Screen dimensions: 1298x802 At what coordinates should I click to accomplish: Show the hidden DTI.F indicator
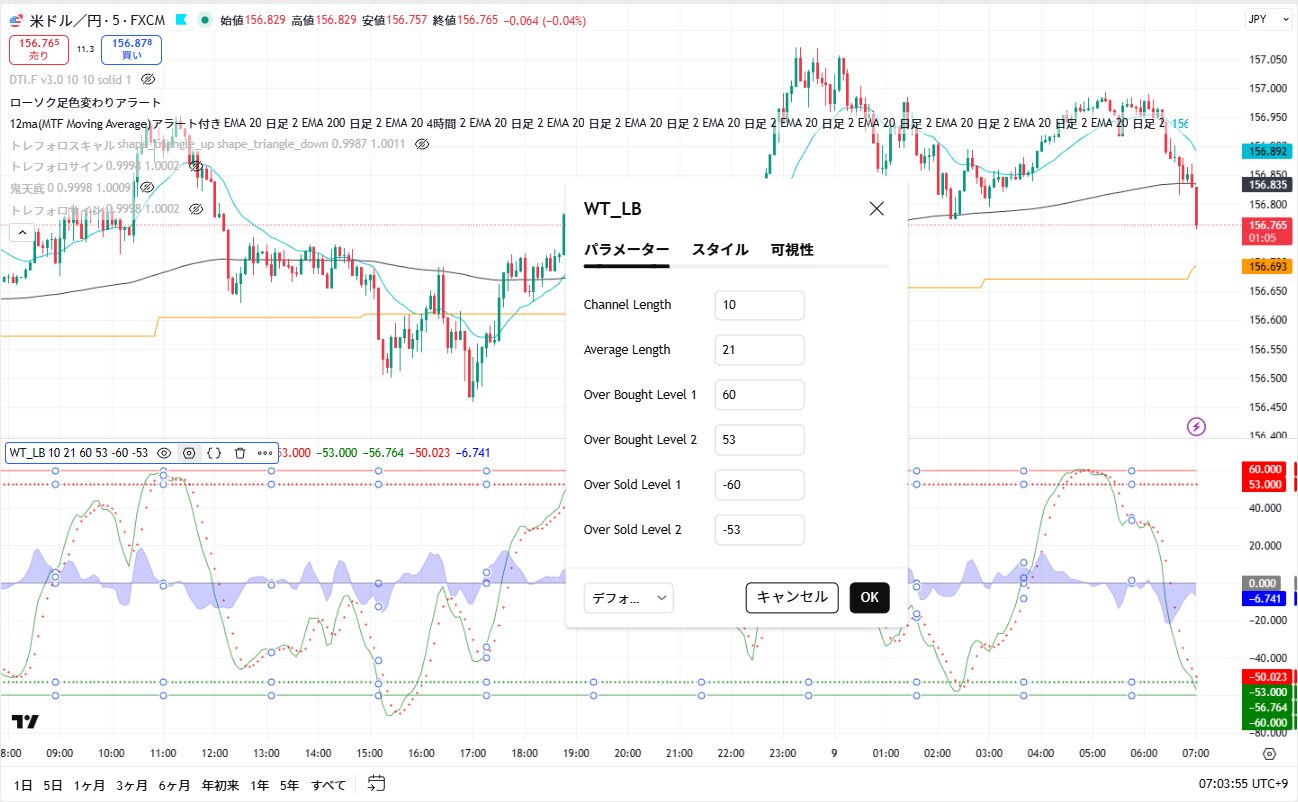click(148, 78)
